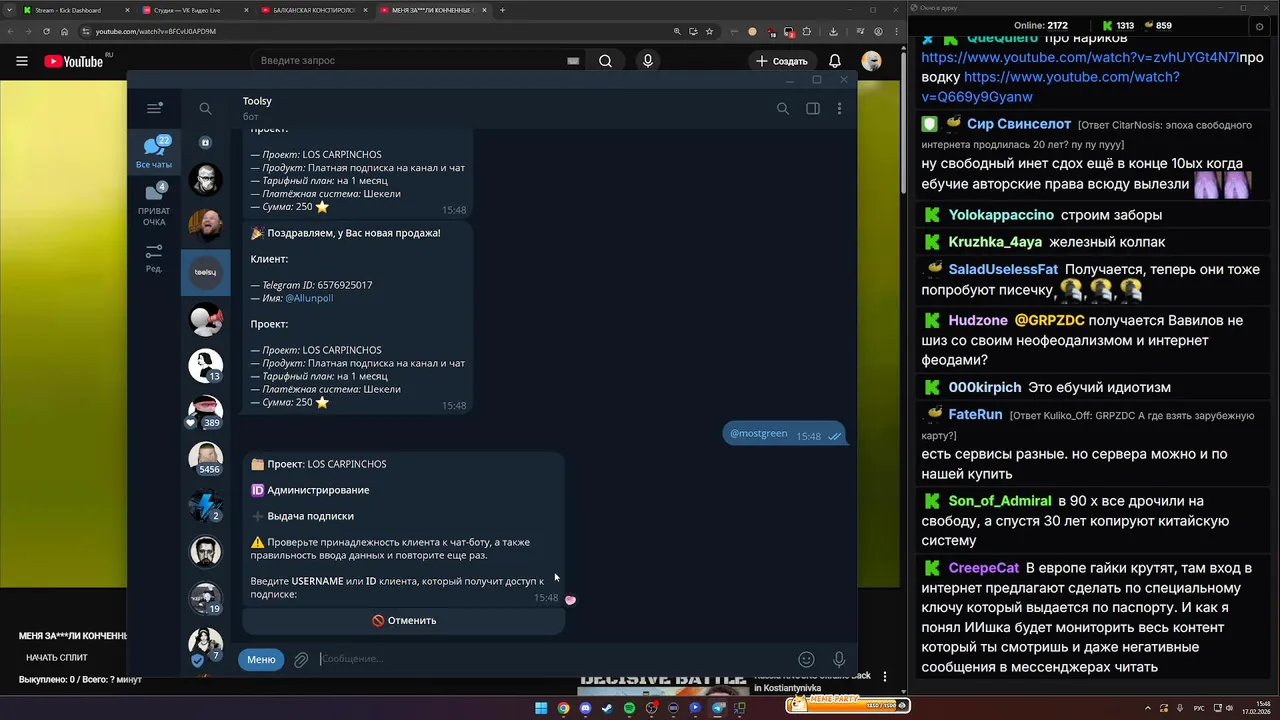Open Telegram hamburger menu in sidebar
Screen dimensions: 1280x720
[154, 108]
